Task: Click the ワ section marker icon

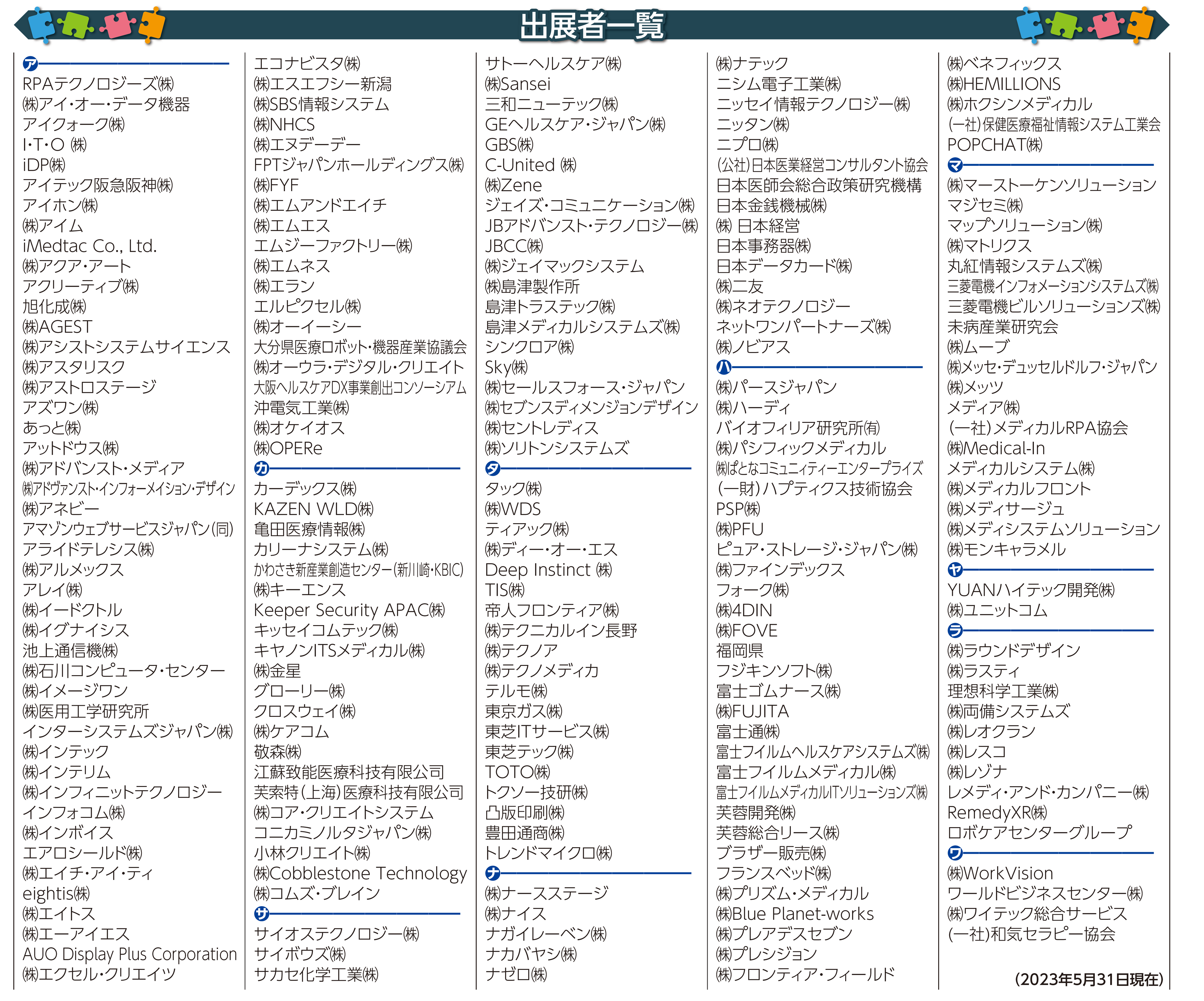Action: pyautogui.click(x=955, y=853)
